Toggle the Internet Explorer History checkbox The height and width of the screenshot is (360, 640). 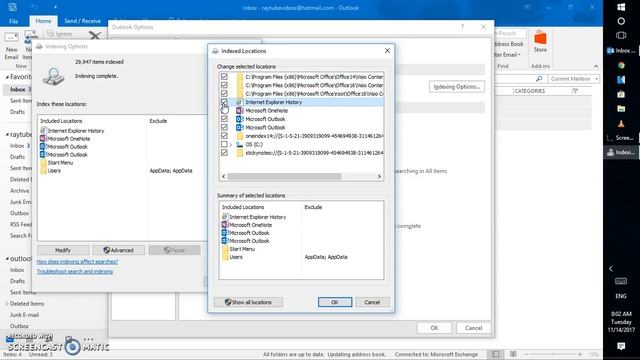(224, 102)
